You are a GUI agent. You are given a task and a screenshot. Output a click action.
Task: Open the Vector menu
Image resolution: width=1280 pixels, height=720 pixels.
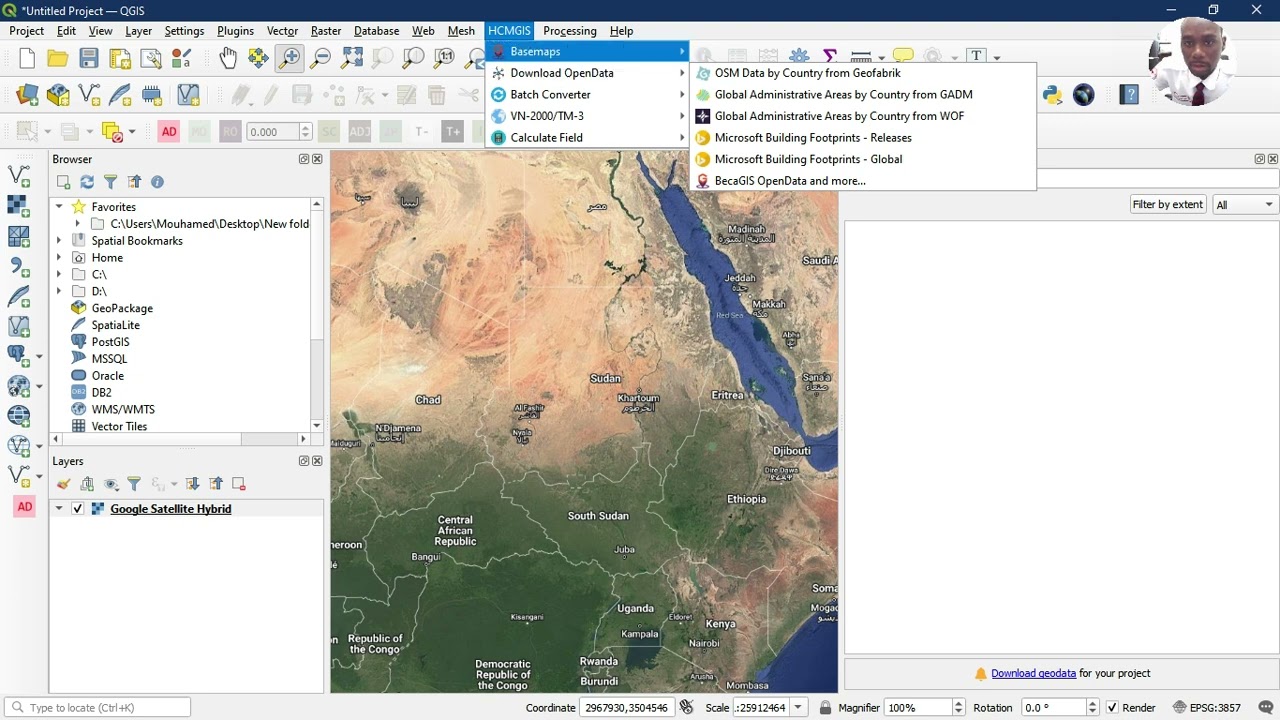point(282,31)
